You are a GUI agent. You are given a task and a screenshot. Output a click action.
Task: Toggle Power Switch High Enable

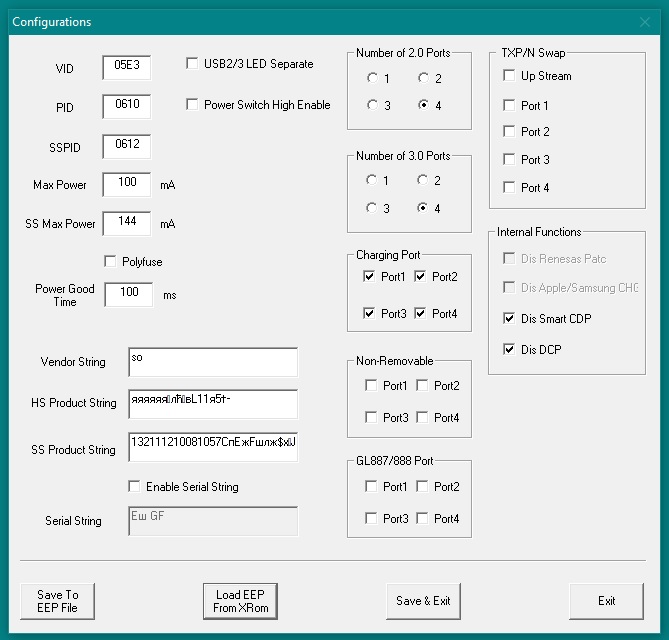point(193,104)
